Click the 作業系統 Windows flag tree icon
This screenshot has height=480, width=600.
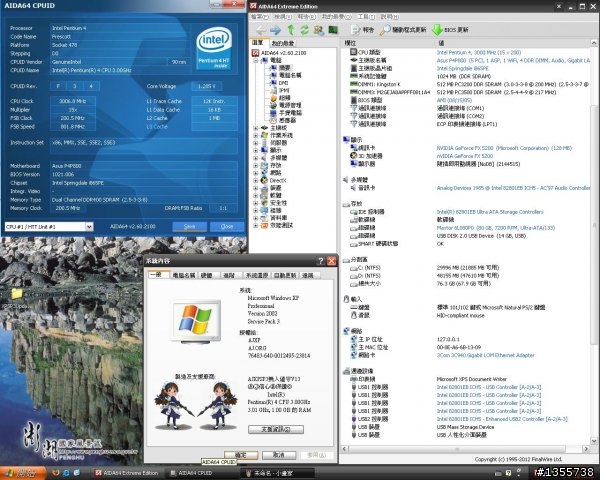coord(264,135)
